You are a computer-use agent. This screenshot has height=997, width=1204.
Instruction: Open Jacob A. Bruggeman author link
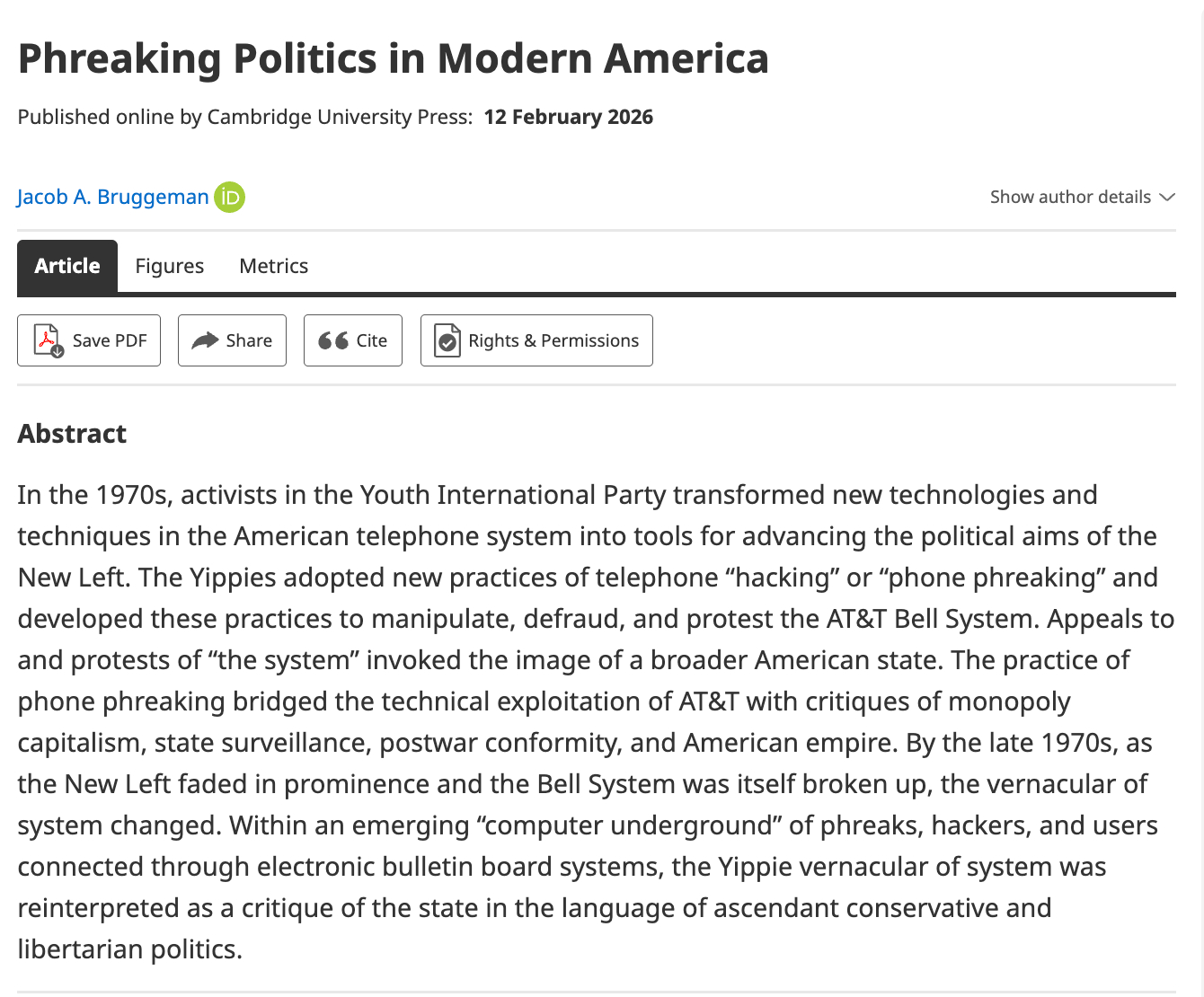pyautogui.click(x=113, y=197)
